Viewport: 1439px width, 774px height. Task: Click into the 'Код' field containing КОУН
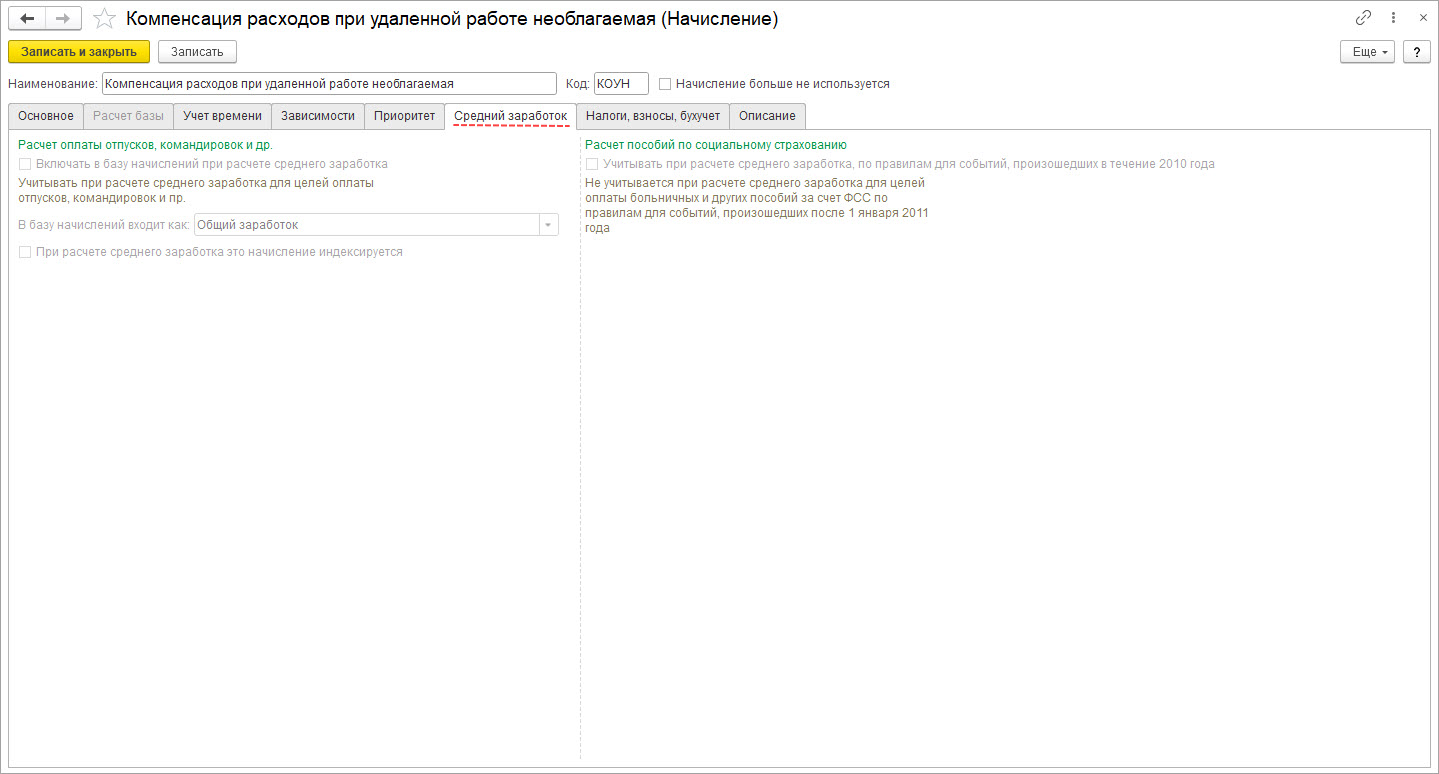[621, 84]
